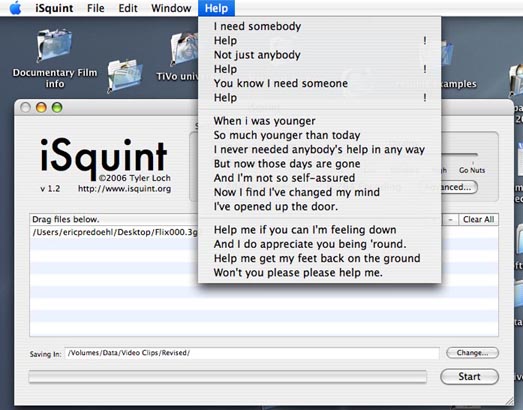Image resolution: width=523 pixels, height=410 pixels.
Task: Select 'Help me get my feet back' item
Action: (320, 258)
